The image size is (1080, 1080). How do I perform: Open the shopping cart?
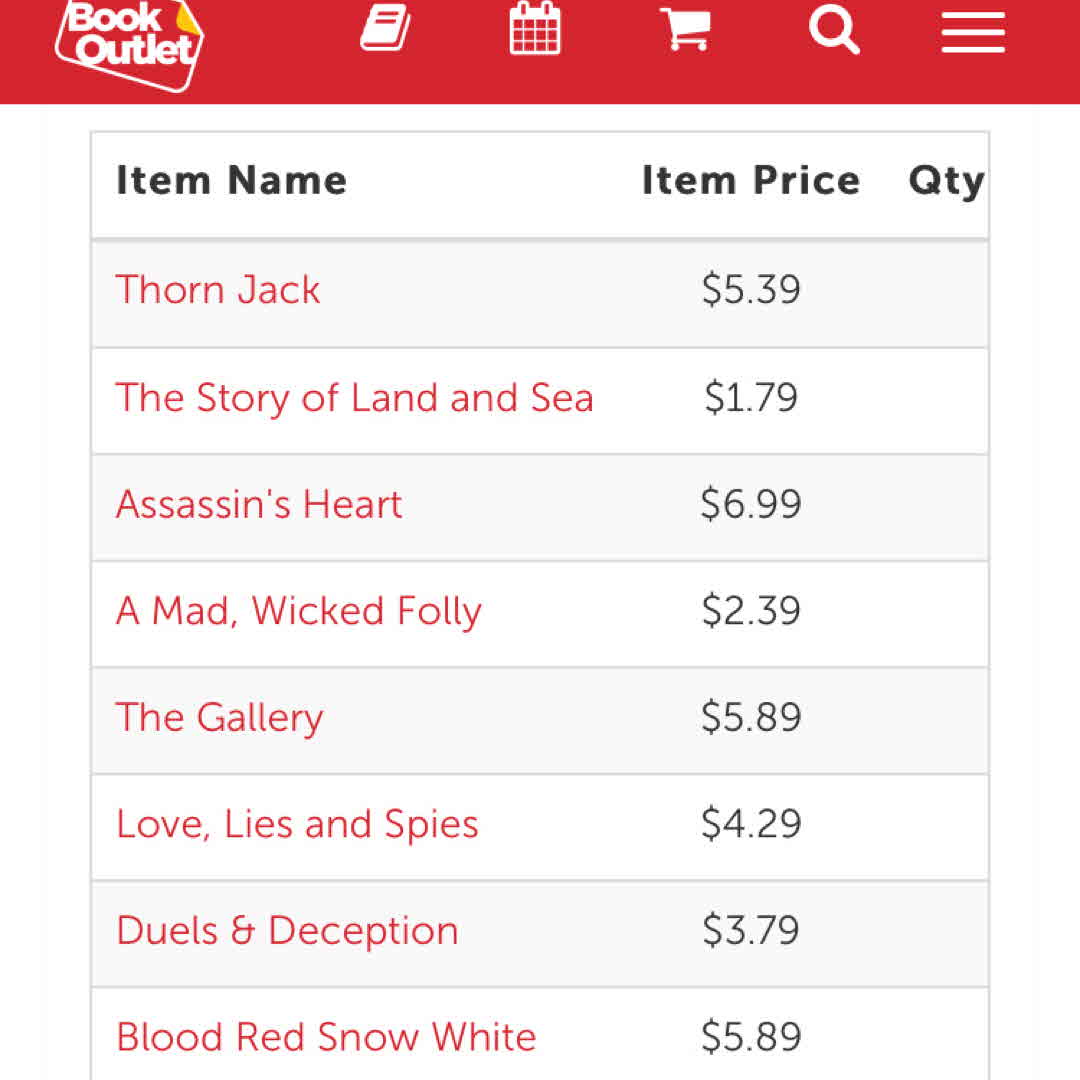tap(686, 30)
